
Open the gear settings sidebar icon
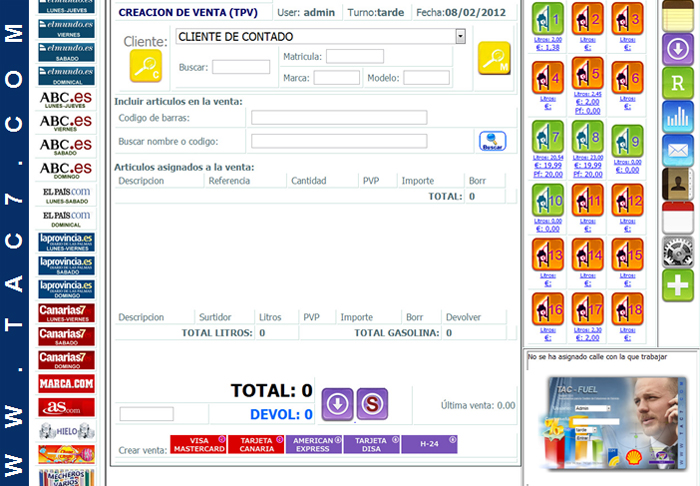(678, 252)
